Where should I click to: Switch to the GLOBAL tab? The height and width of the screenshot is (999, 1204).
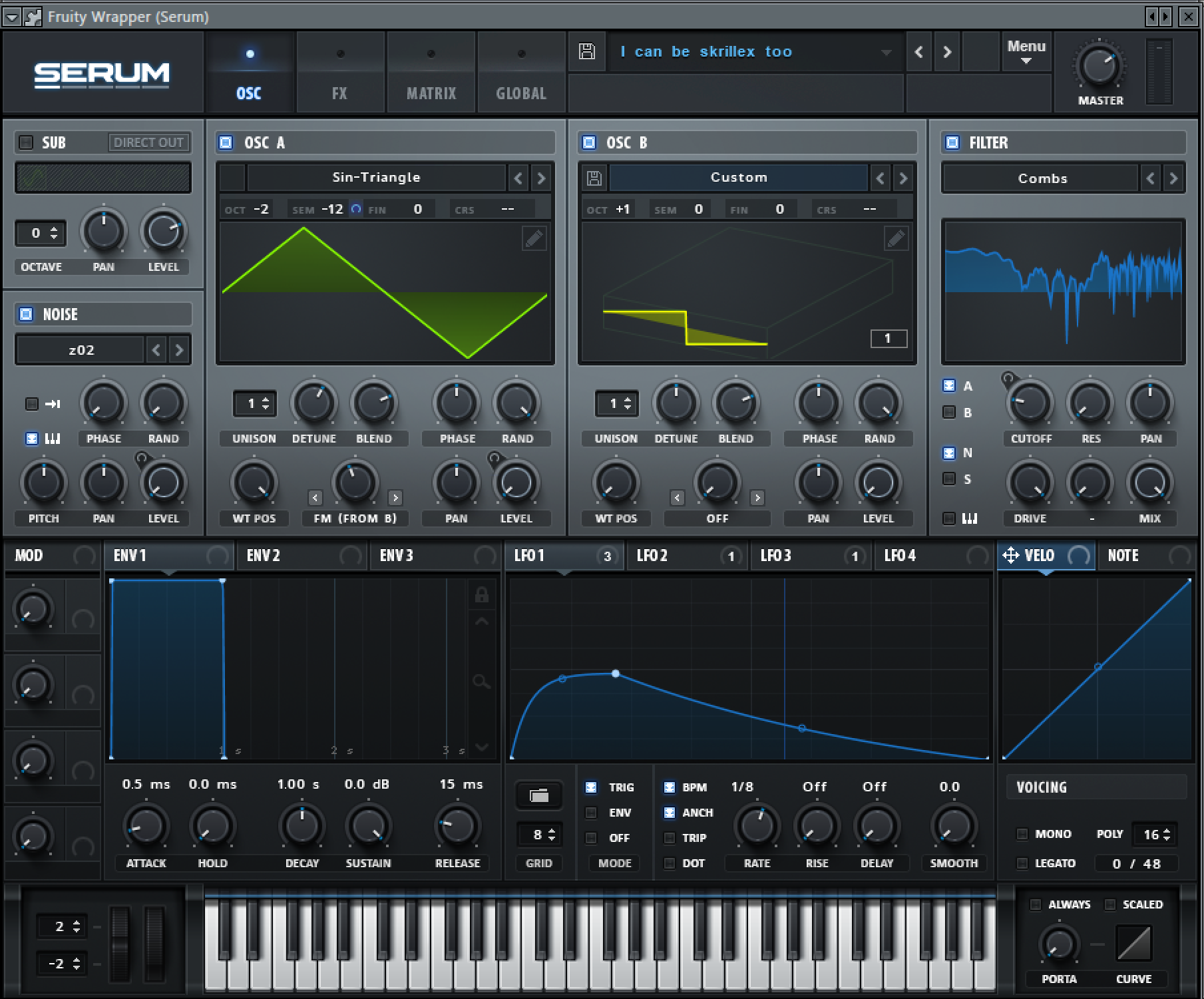click(x=521, y=72)
